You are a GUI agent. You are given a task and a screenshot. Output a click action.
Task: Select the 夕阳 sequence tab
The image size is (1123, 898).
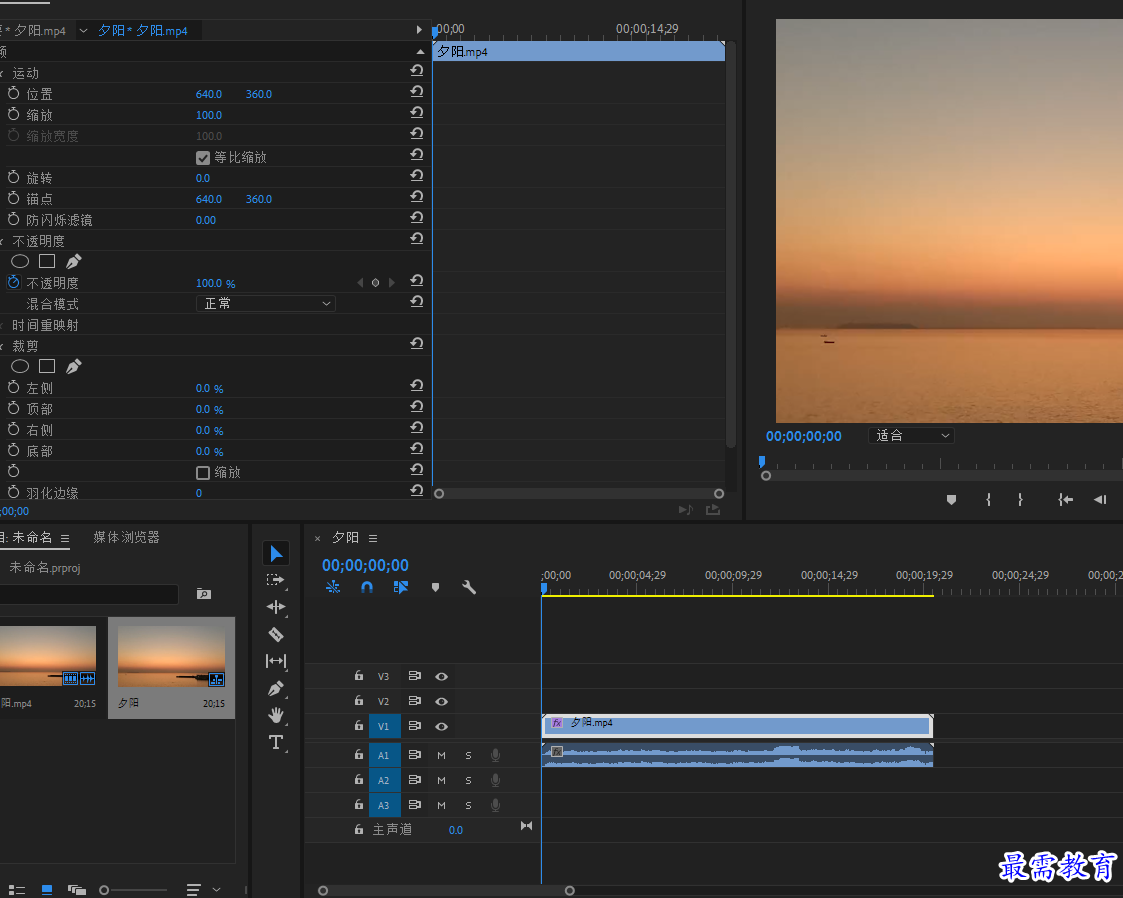[345, 537]
